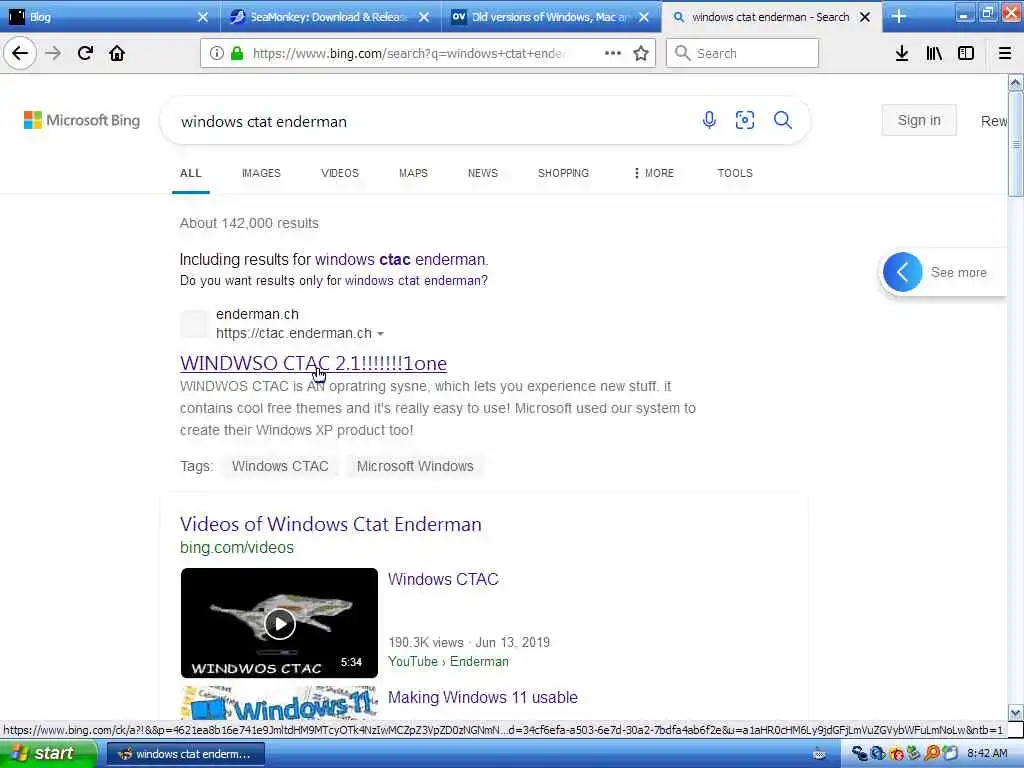Search by voice using the microphone icon

pos(709,120)
